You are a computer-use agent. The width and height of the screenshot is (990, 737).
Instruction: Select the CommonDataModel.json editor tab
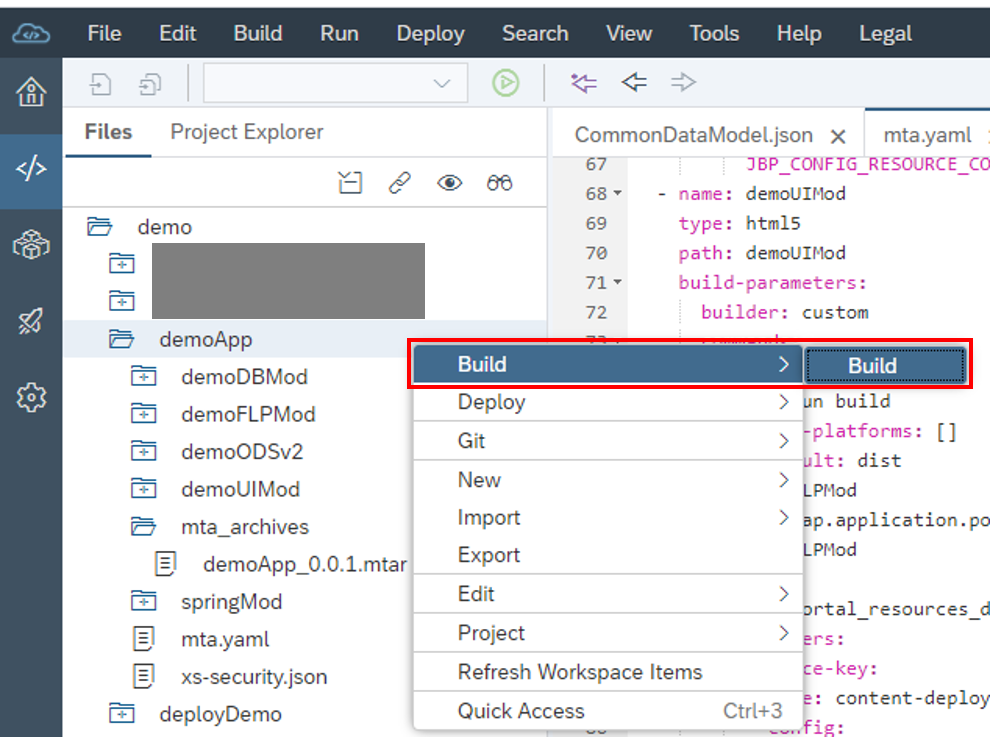coord(693,135)
